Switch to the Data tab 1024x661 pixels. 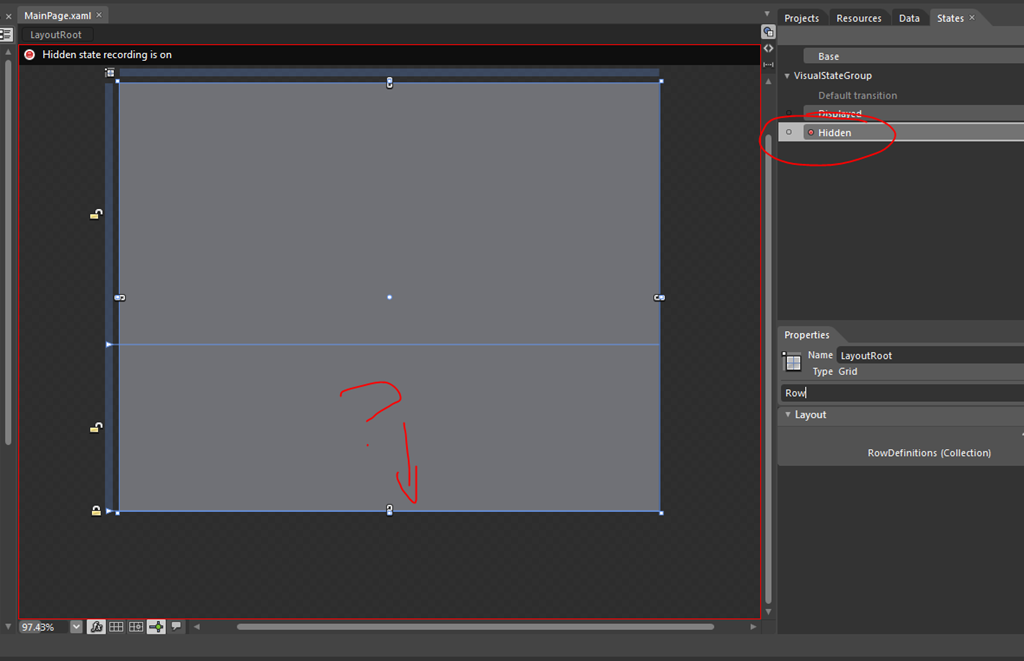tap(909, 18)
